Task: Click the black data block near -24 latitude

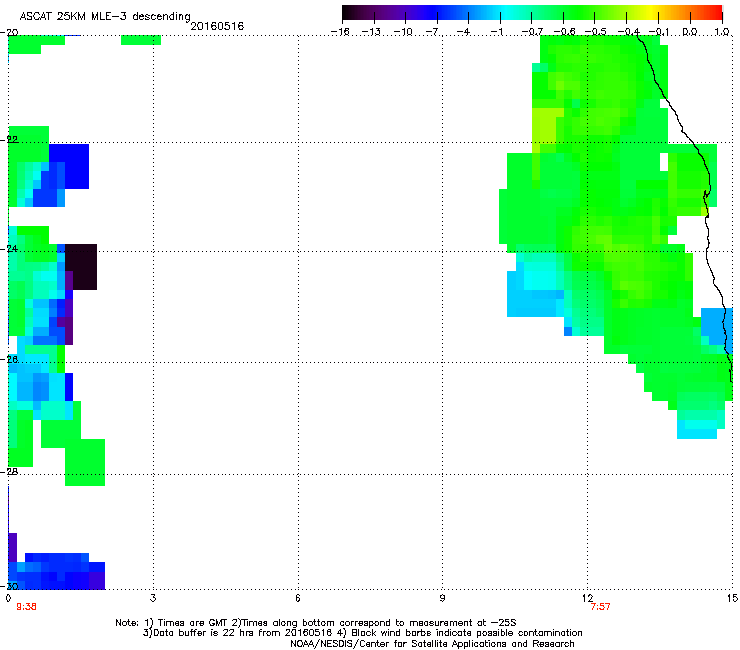Action: (x=81, y=267)
